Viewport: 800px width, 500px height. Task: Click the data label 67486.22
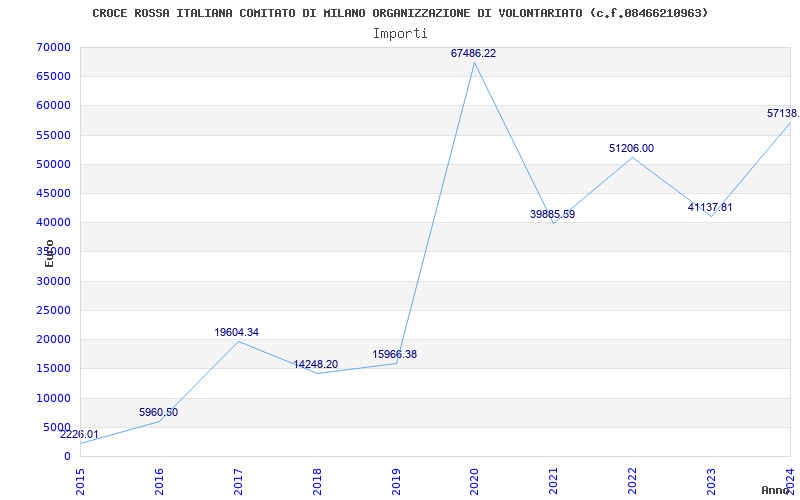pyautogui.click(x=473, y=53)
